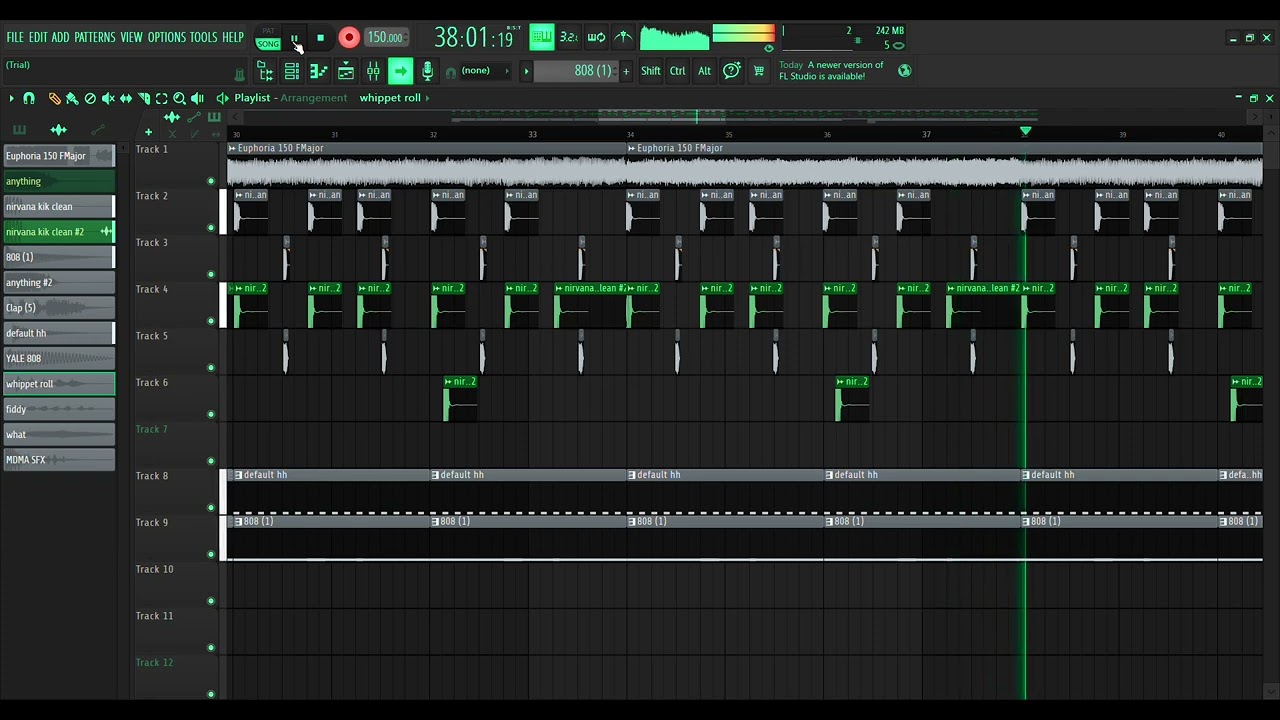Select the Playback scrub tool
The width and height of the screenshot is (1280, 720).
(x=197, y=98)
